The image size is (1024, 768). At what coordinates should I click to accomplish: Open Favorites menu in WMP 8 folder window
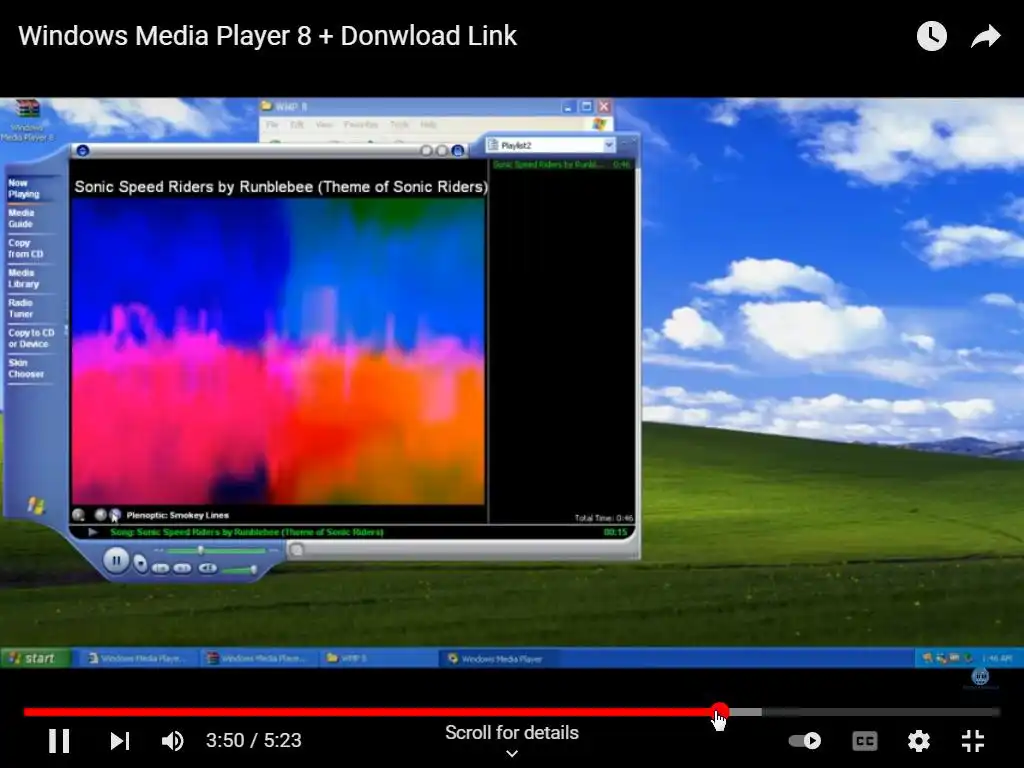(360, 124)
